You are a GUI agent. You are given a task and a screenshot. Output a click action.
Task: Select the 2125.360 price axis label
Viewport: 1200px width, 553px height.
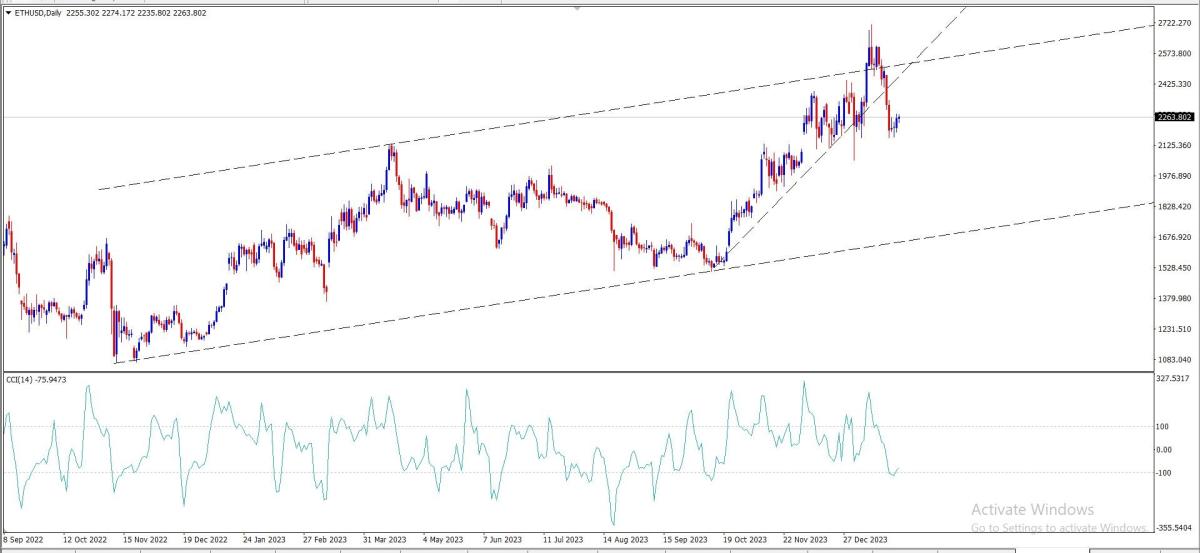[x=1175, y=146]
